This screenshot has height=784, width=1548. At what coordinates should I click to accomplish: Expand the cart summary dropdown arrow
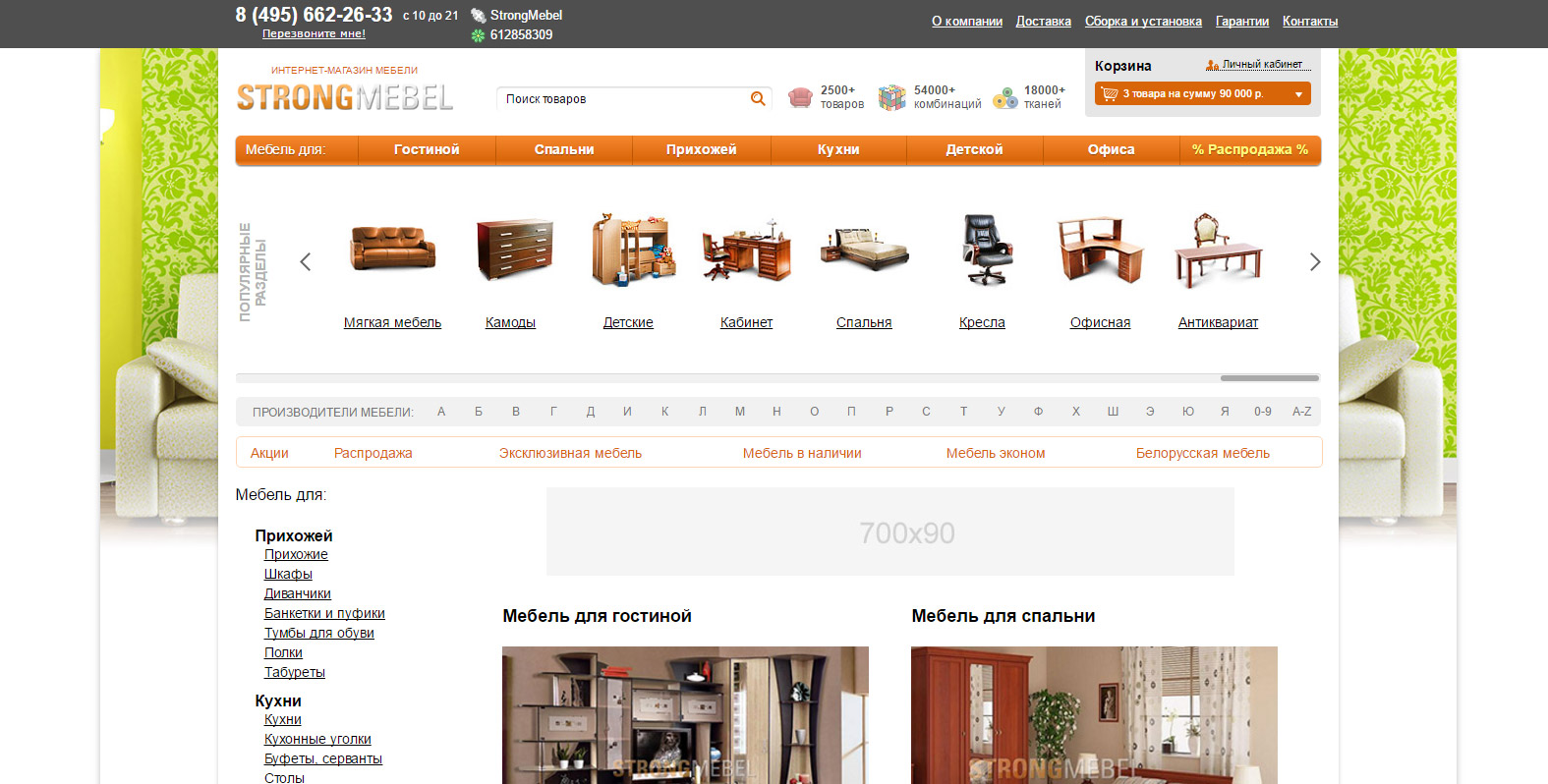coord(1297,94)
